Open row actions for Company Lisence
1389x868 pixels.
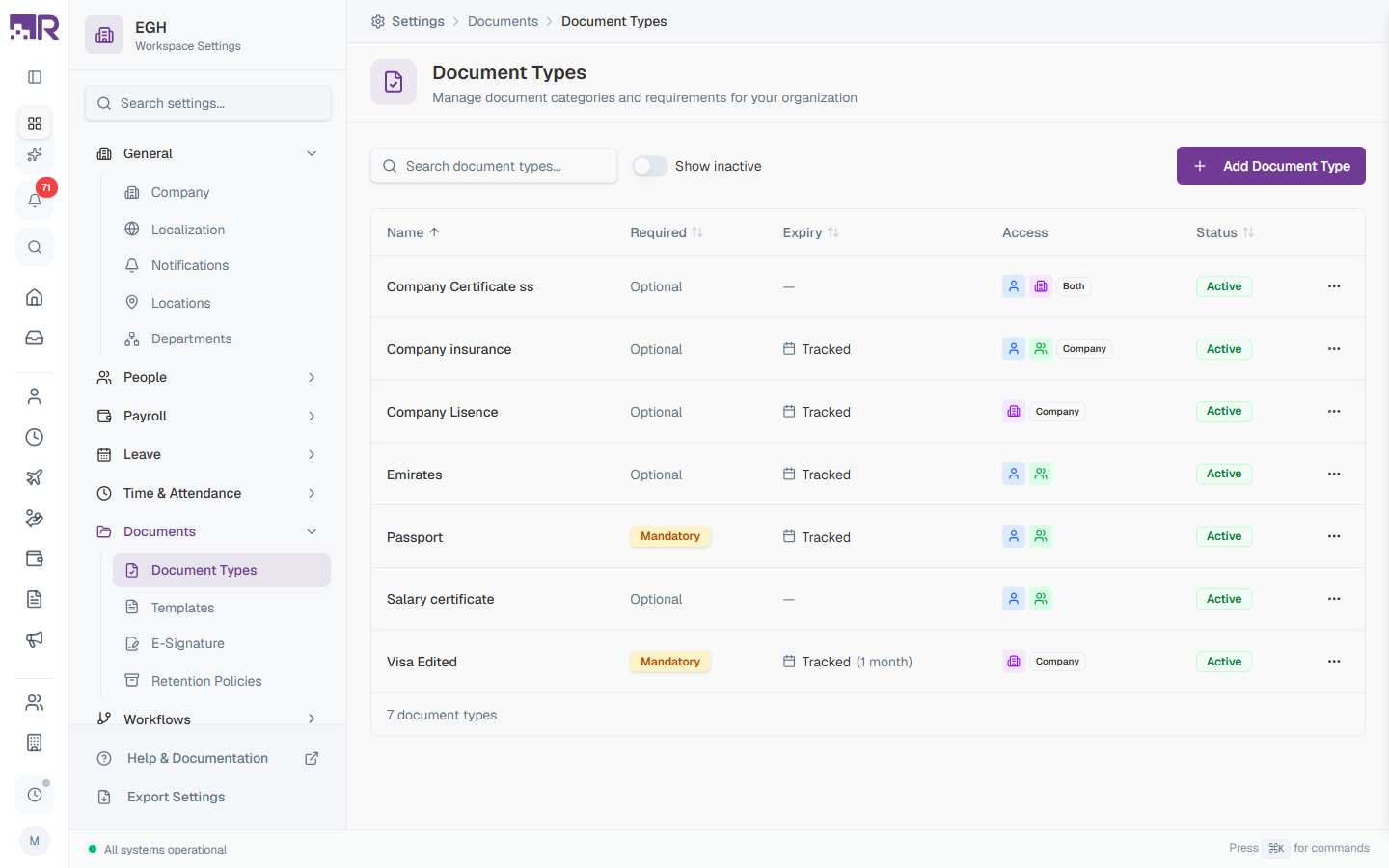pos(1334,412)
